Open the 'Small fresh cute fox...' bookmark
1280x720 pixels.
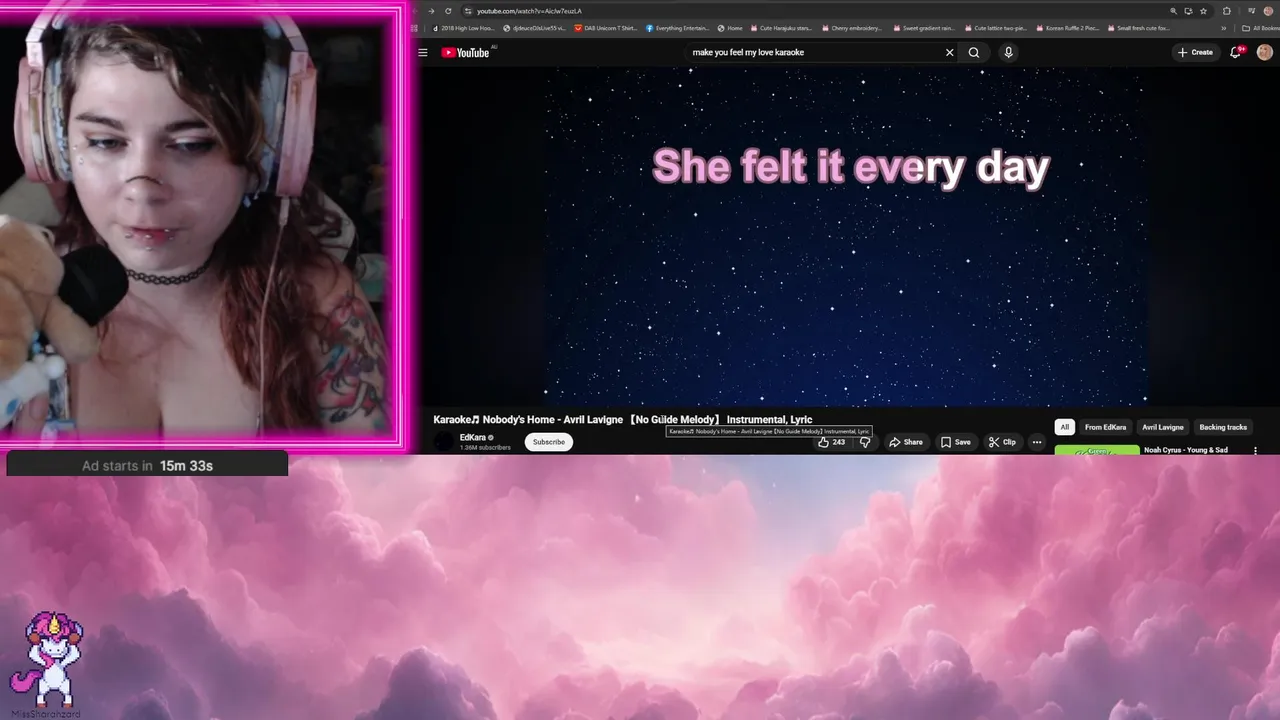tap(1139, 28)
